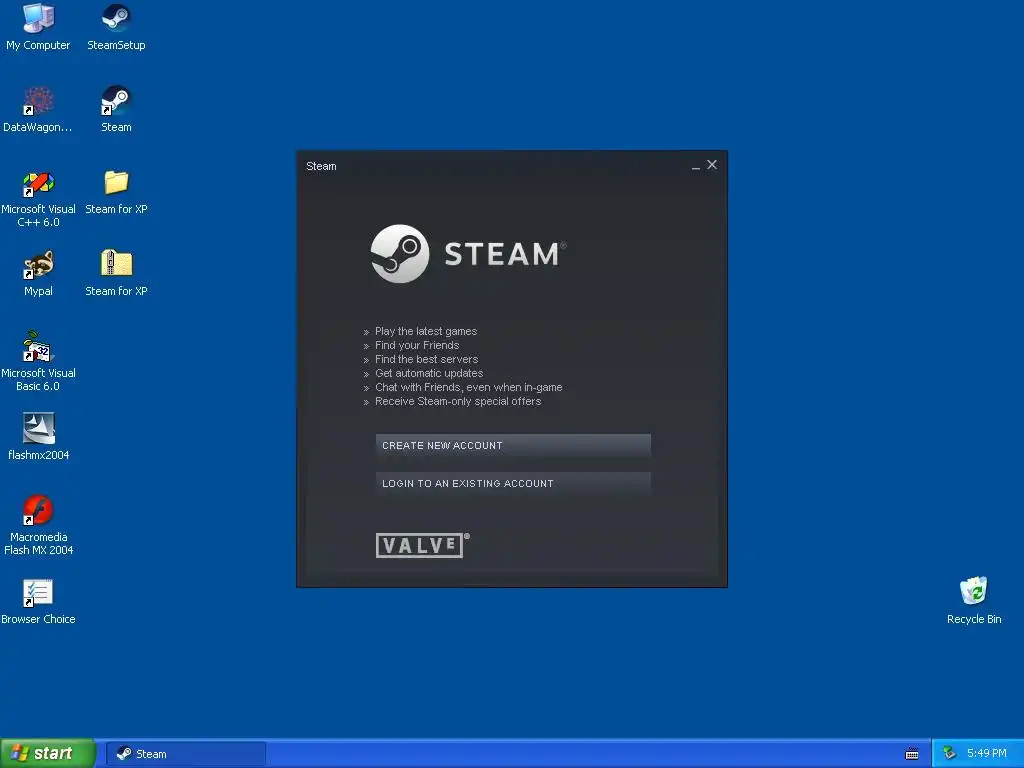
Task: Click 'Play the latest games' text
Action: (426, 331)
